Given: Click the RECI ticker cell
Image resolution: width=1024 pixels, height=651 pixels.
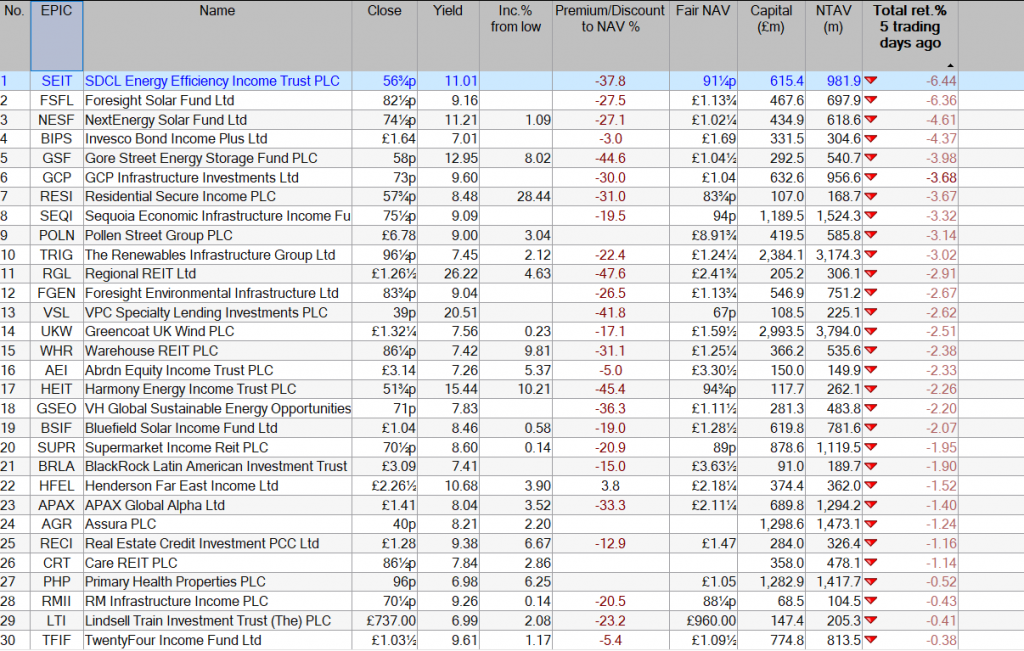Looking at the screenshot, I should (56, 544).
